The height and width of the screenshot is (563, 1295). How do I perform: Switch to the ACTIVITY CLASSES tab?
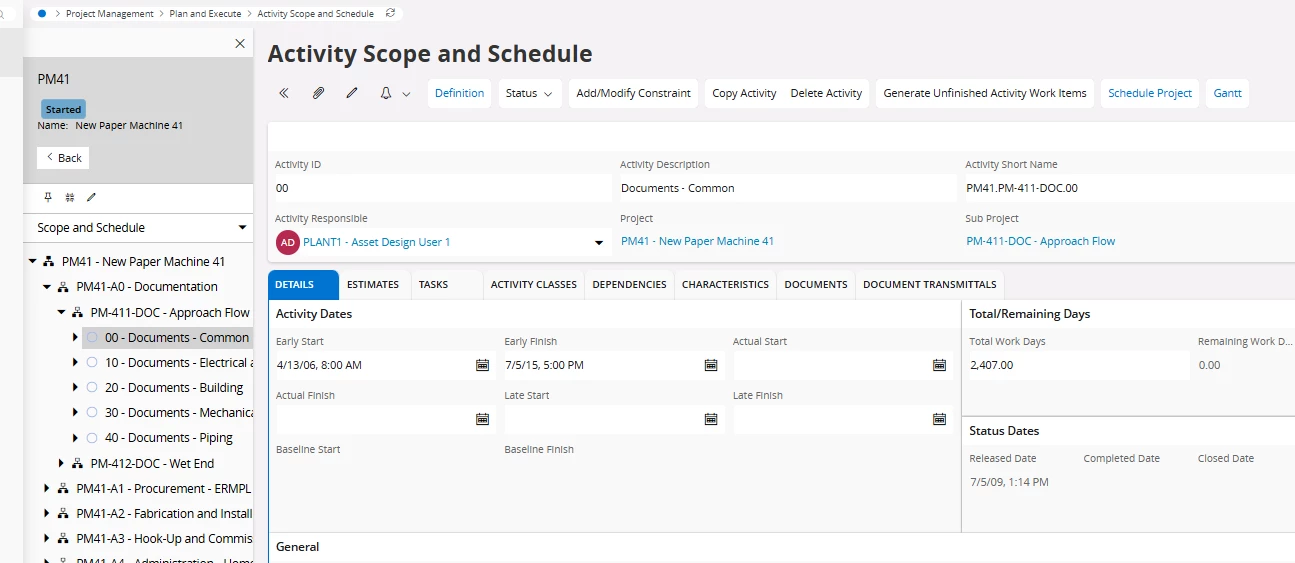coord(534,285)
